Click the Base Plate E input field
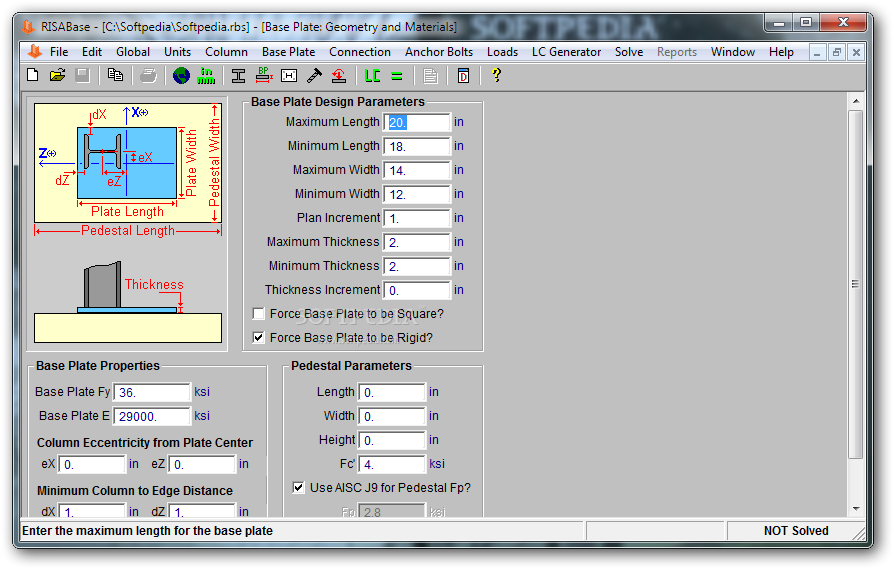 [152, 416]
